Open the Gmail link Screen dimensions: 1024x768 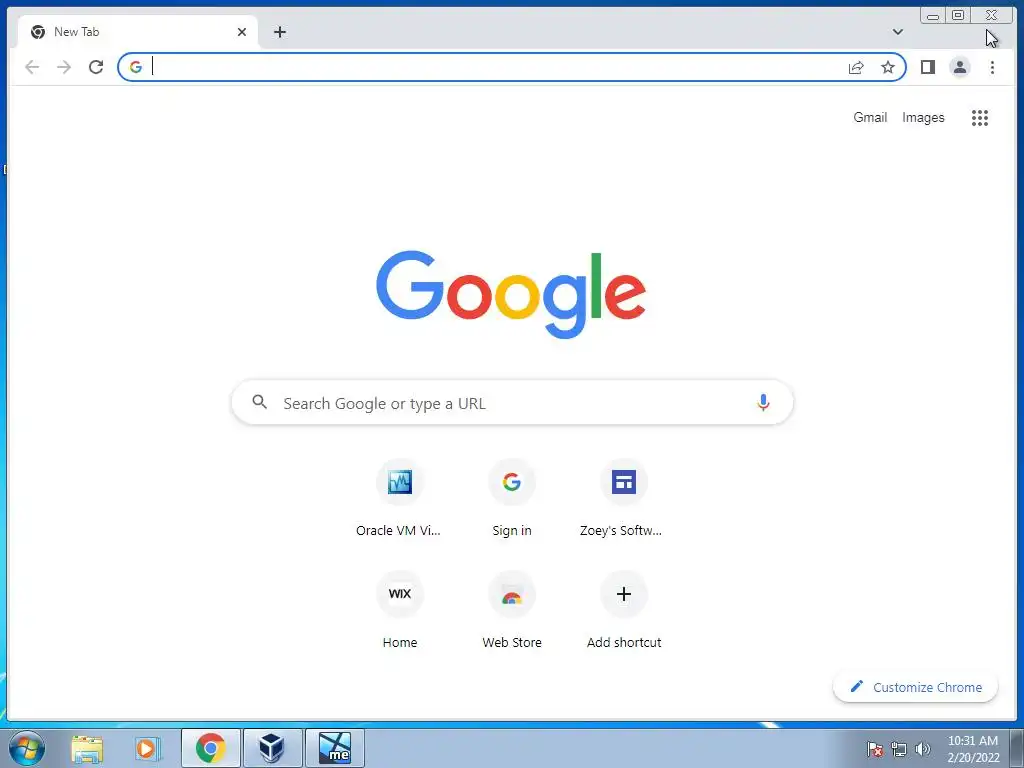(x=870, y=118)
